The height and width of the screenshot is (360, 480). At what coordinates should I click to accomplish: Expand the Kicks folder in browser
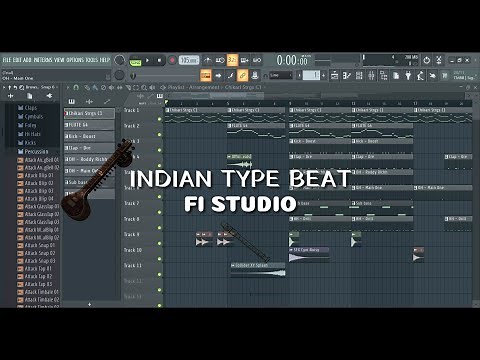(x=27, y=143)
